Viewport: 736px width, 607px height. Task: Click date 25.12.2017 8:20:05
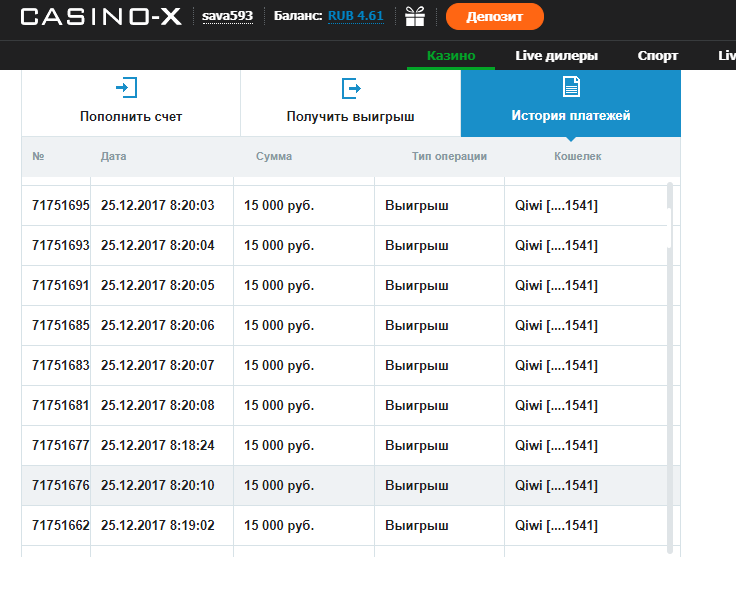[x=158, y=285]
